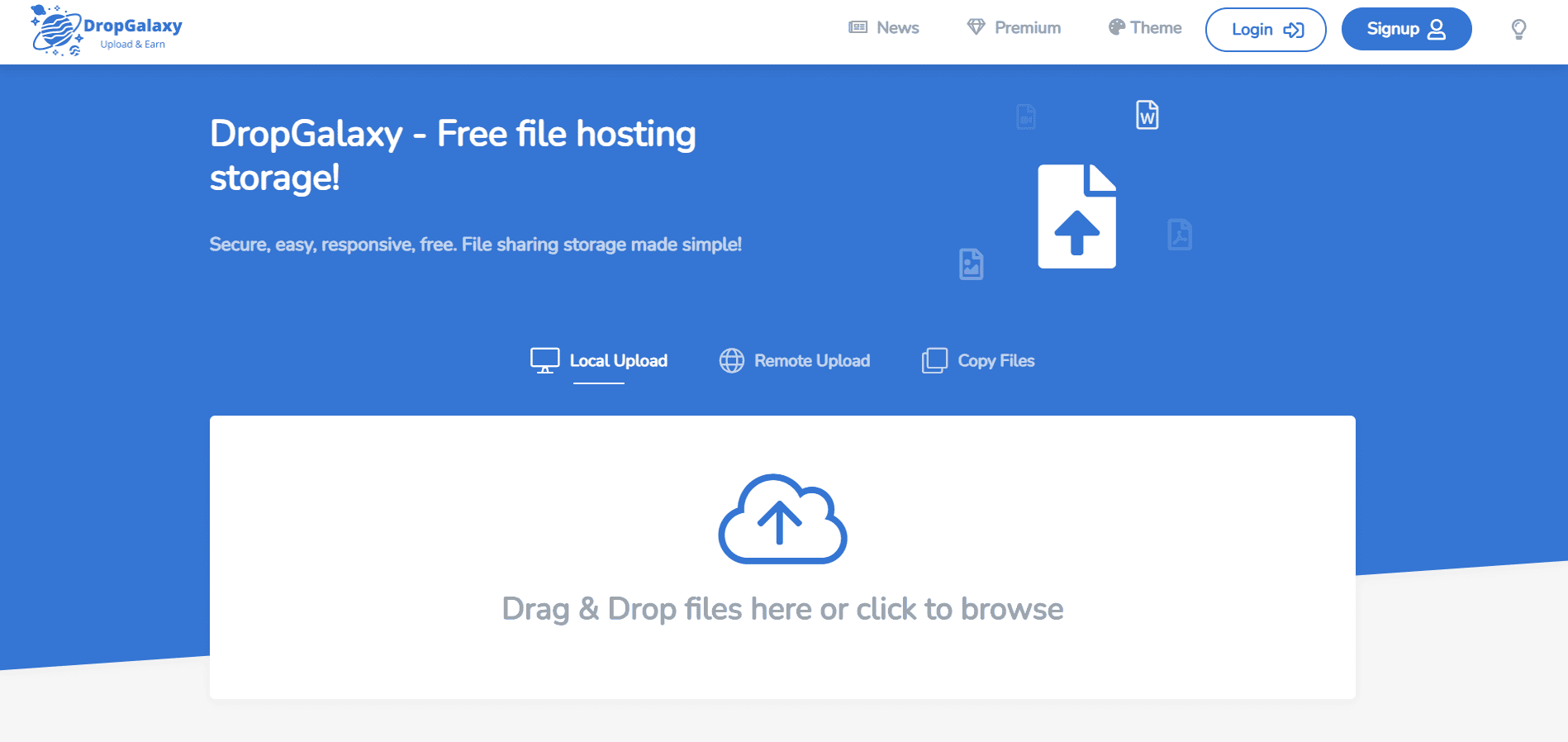Click the Word document icon
Image resolution: width=1568 pixels, height=742 pixels.
click(x=1147, y=115)
